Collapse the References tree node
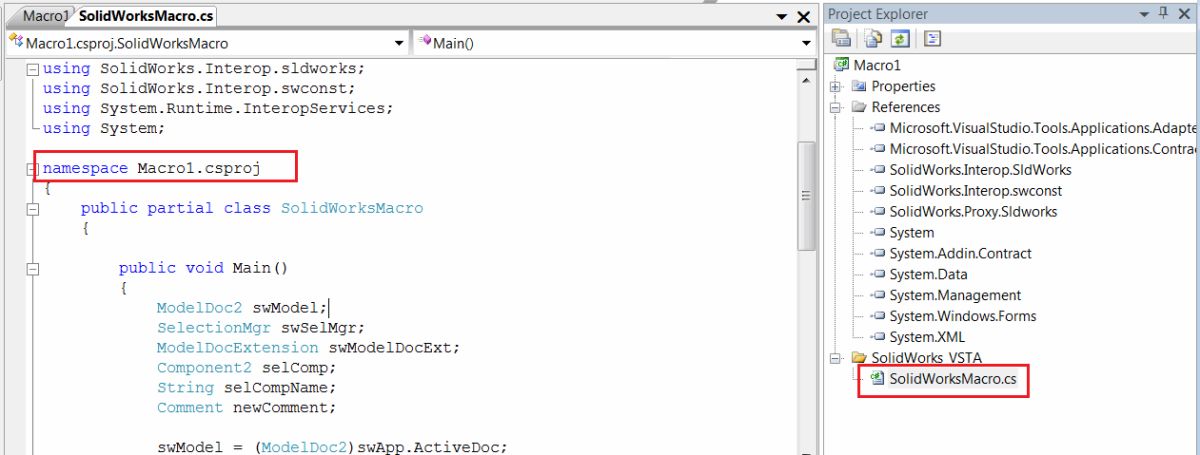Viewport: 1200px width, 455px height. tap(836, 107)
